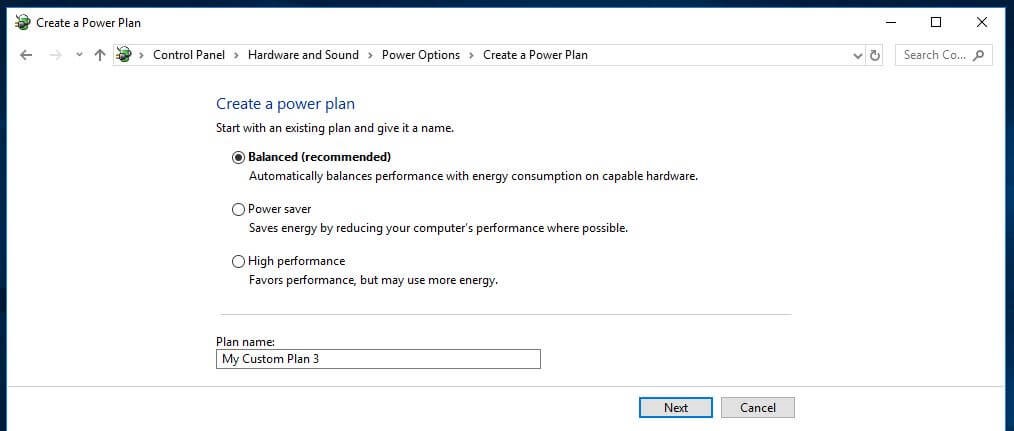Expand chevron after Hardware and Sound breadcrumb

point(370,55)
